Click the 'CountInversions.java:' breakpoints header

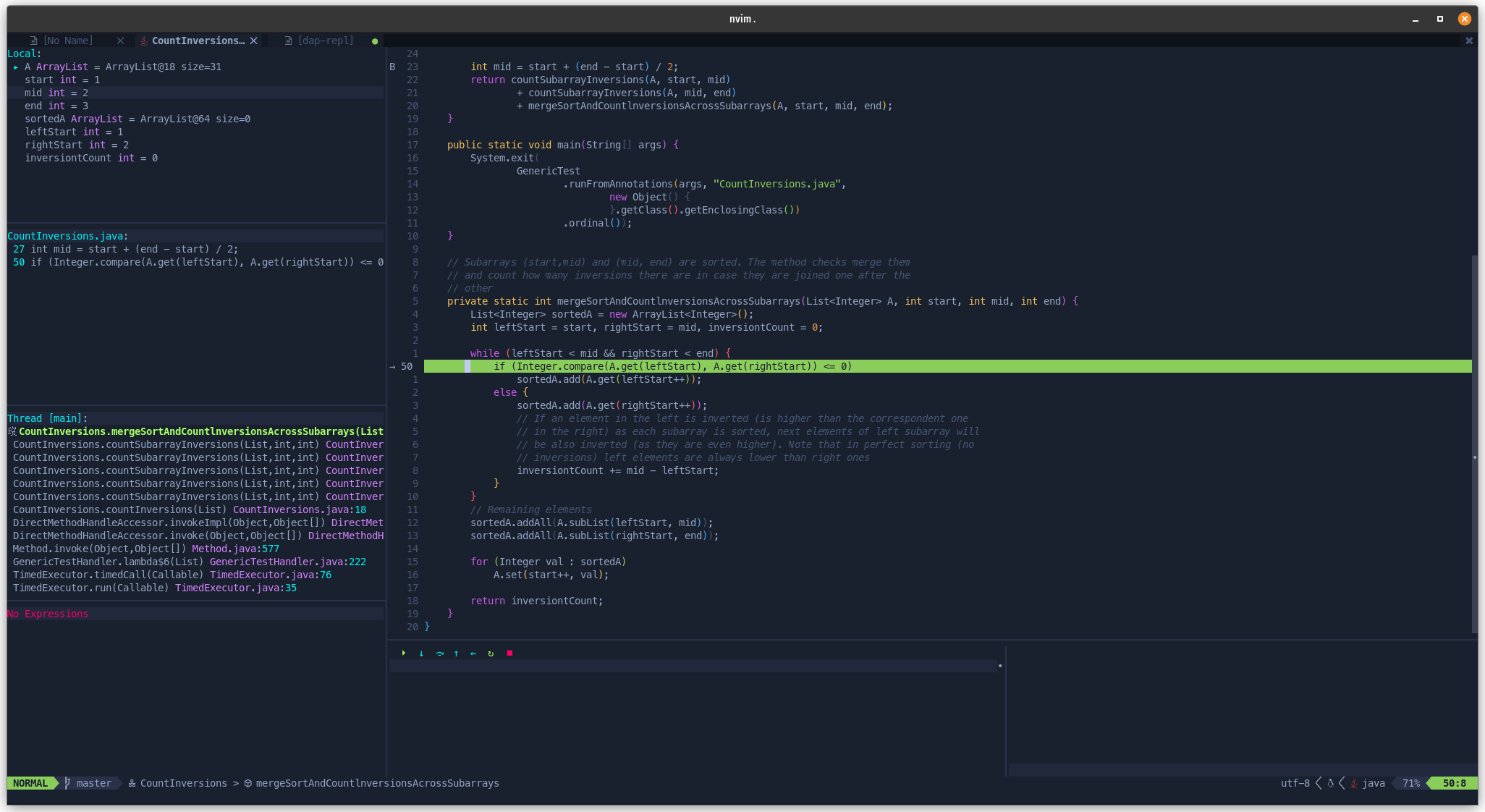tap(67, 236)
